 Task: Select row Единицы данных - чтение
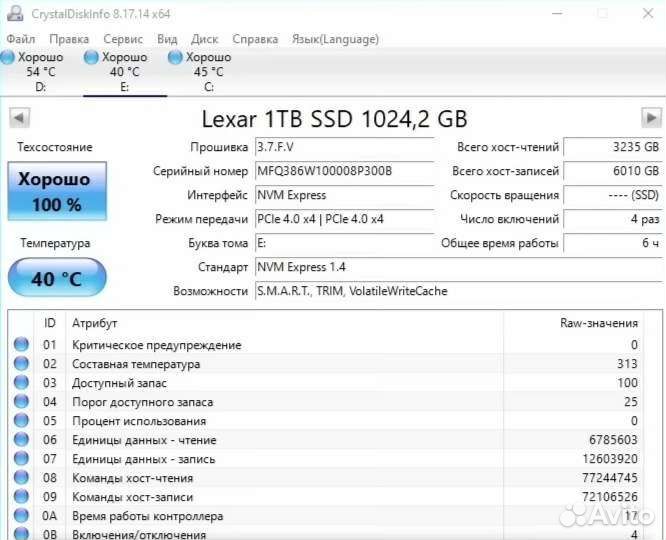(x=325, y=440)
